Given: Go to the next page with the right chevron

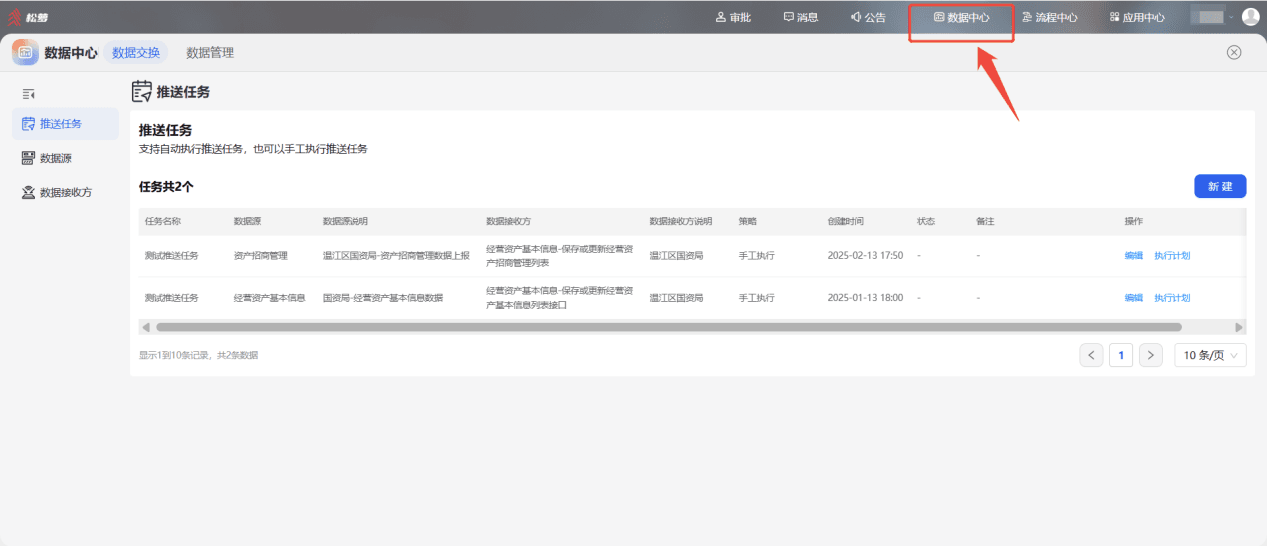Looking at the screenshot, I should [x=1151, y=355].
